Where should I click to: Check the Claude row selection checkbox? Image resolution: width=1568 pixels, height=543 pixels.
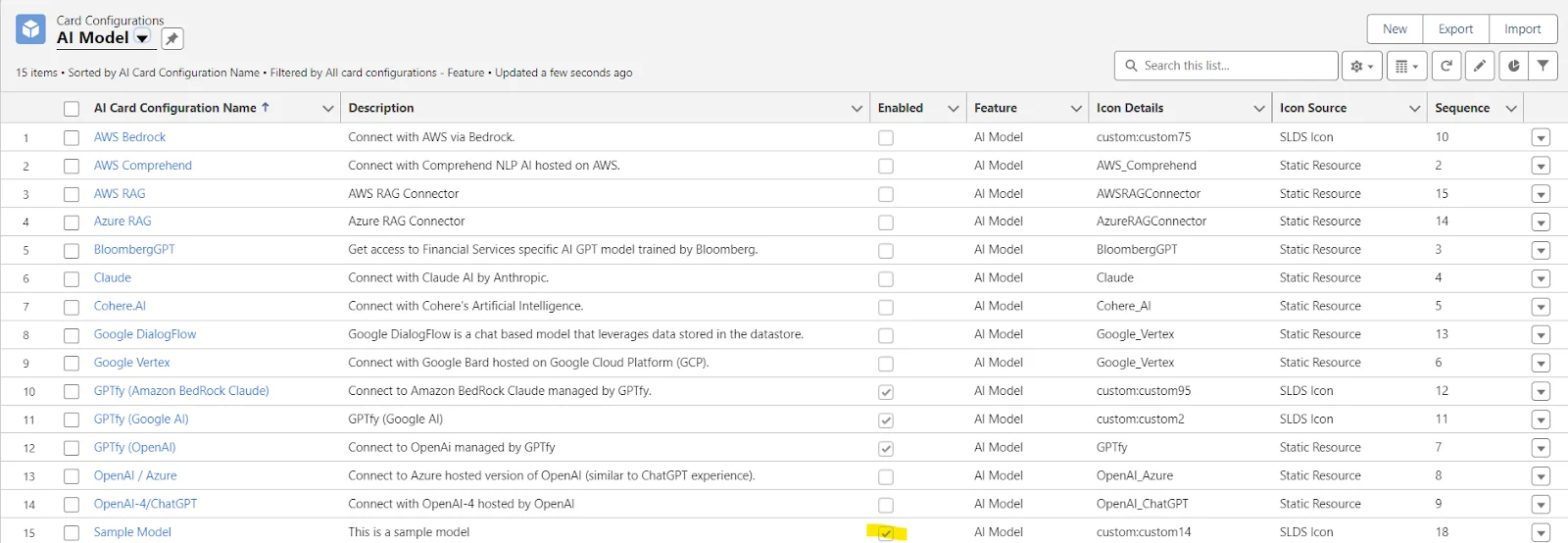(72, 279)
